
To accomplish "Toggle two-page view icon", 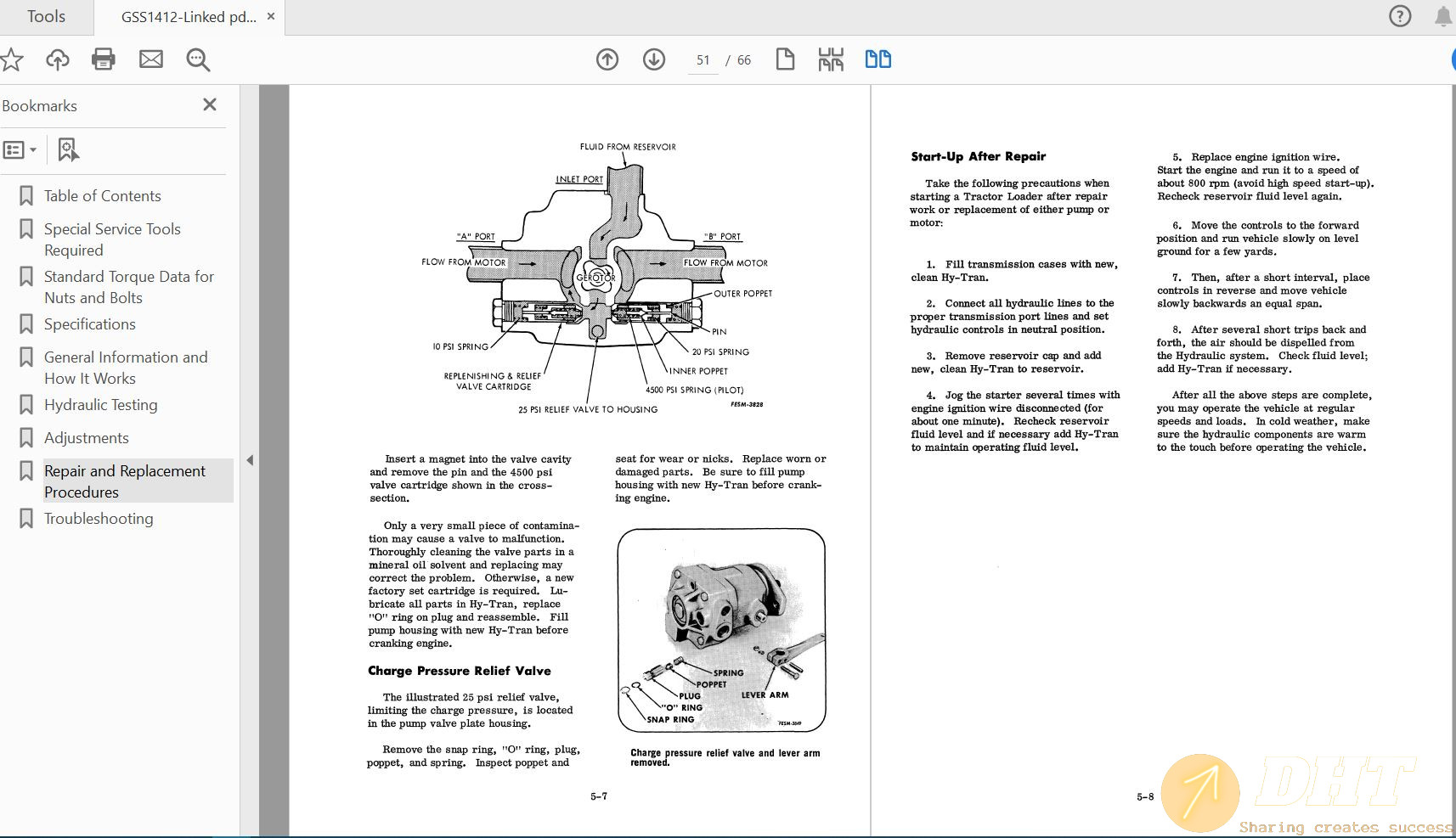I will (878, 59).
